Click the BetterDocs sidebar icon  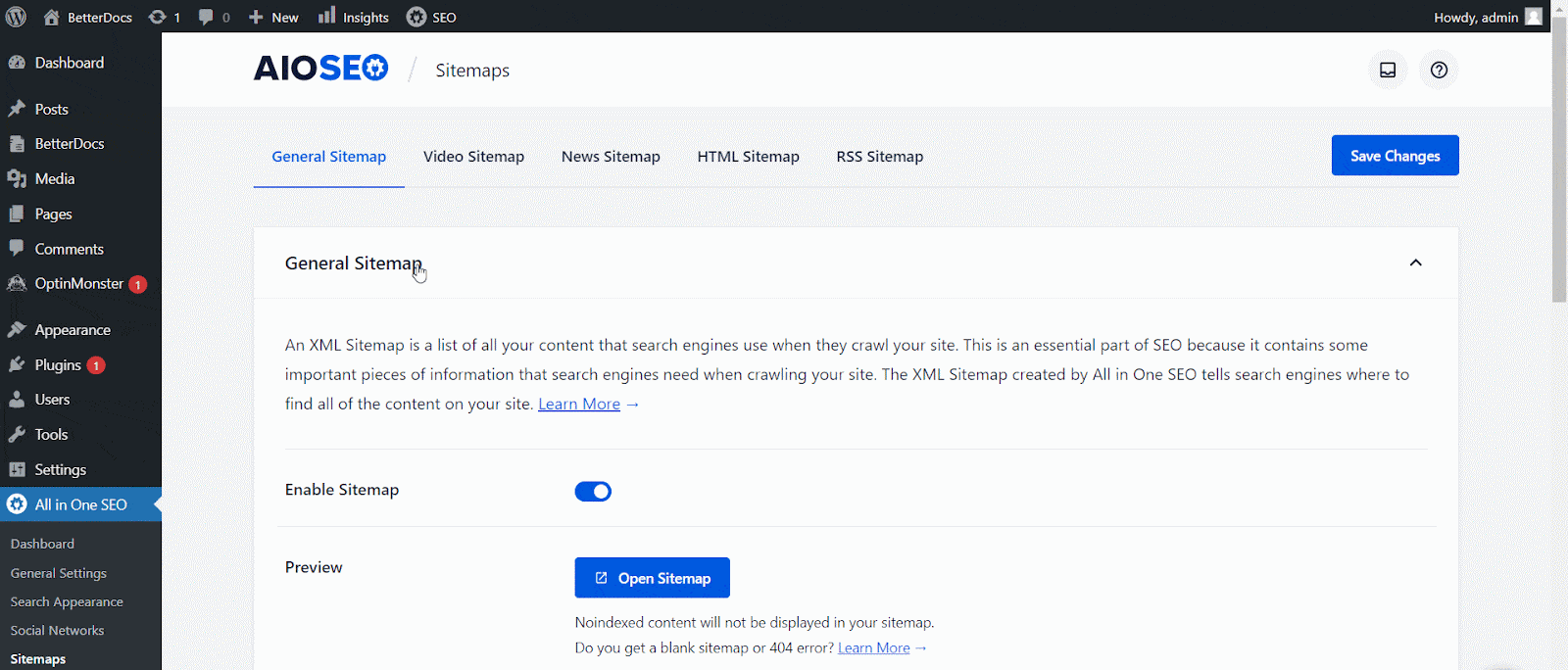pyautogui.click(x=17, y=144)
